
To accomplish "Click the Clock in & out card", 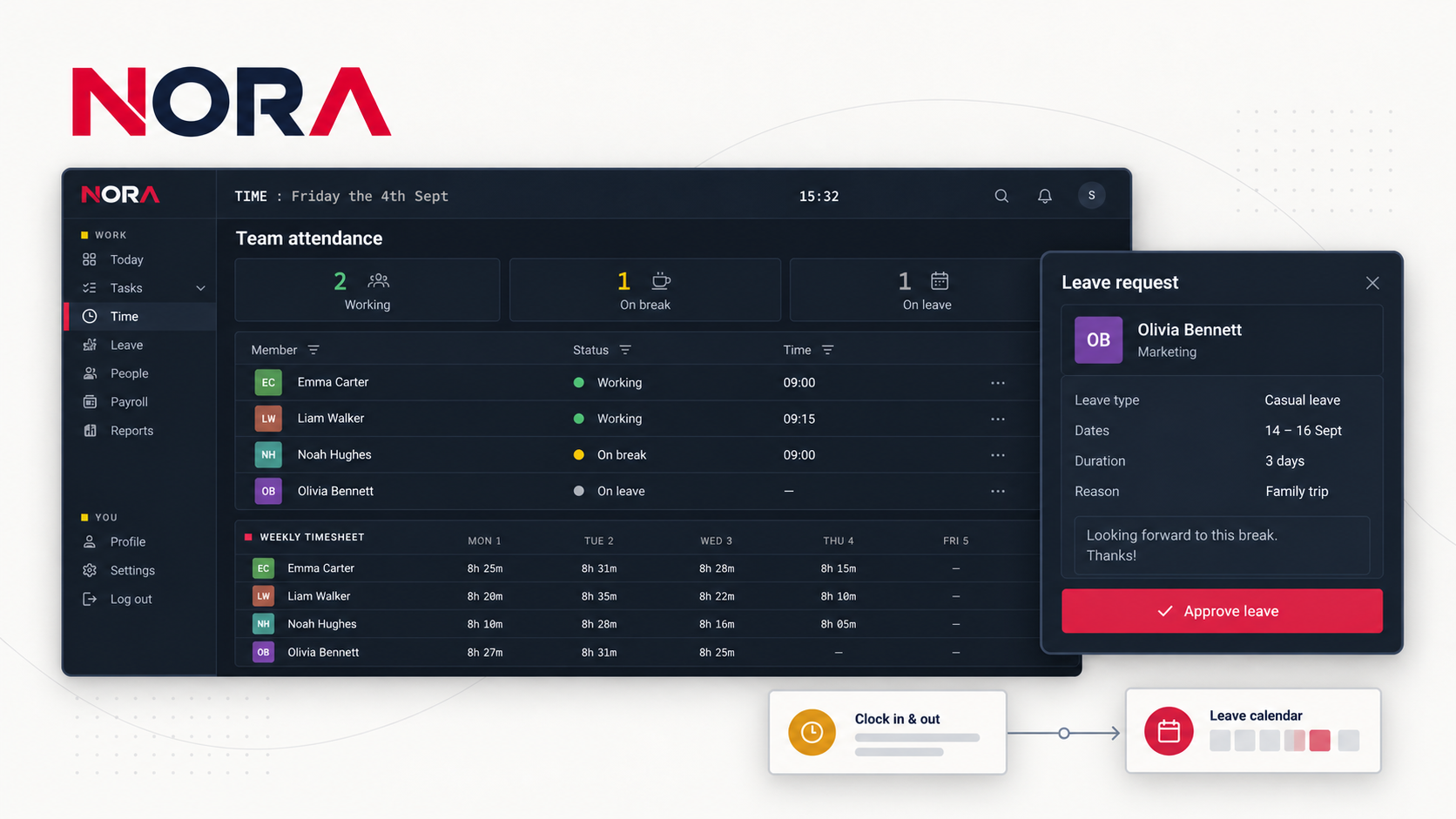I will coord(887,732).
